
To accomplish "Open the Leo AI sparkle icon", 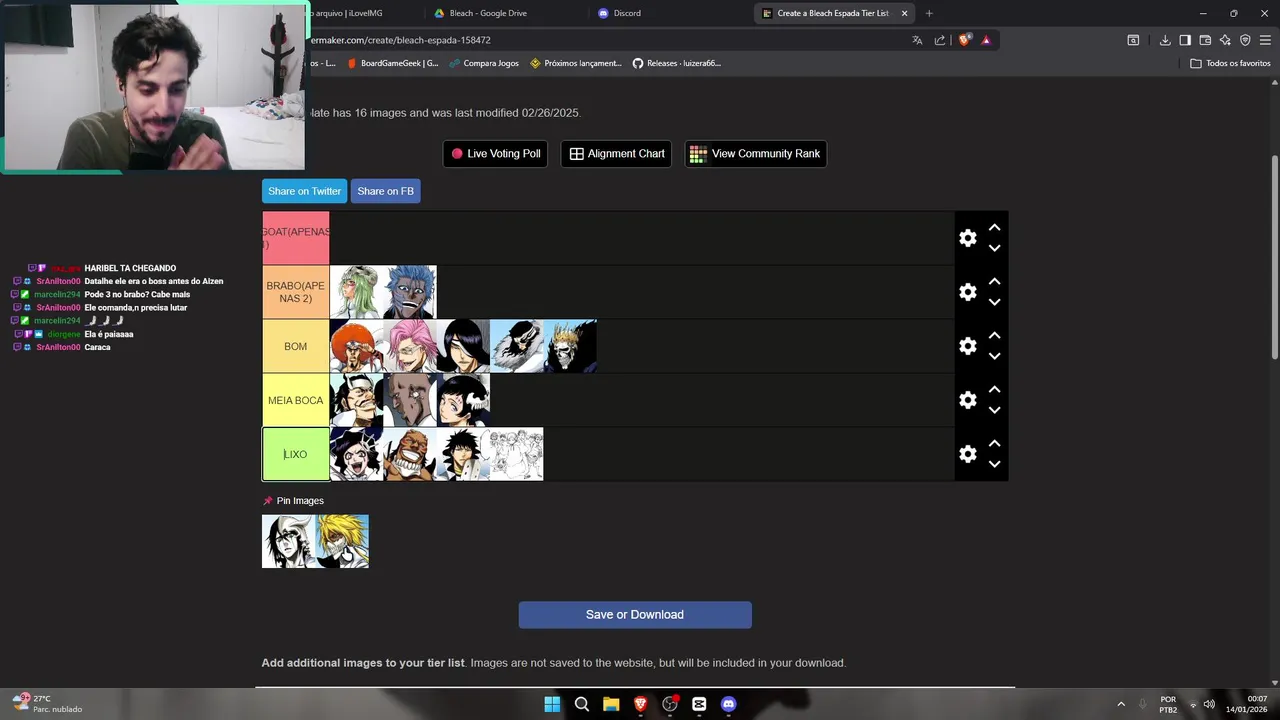I will click(x=1225, y=40).
